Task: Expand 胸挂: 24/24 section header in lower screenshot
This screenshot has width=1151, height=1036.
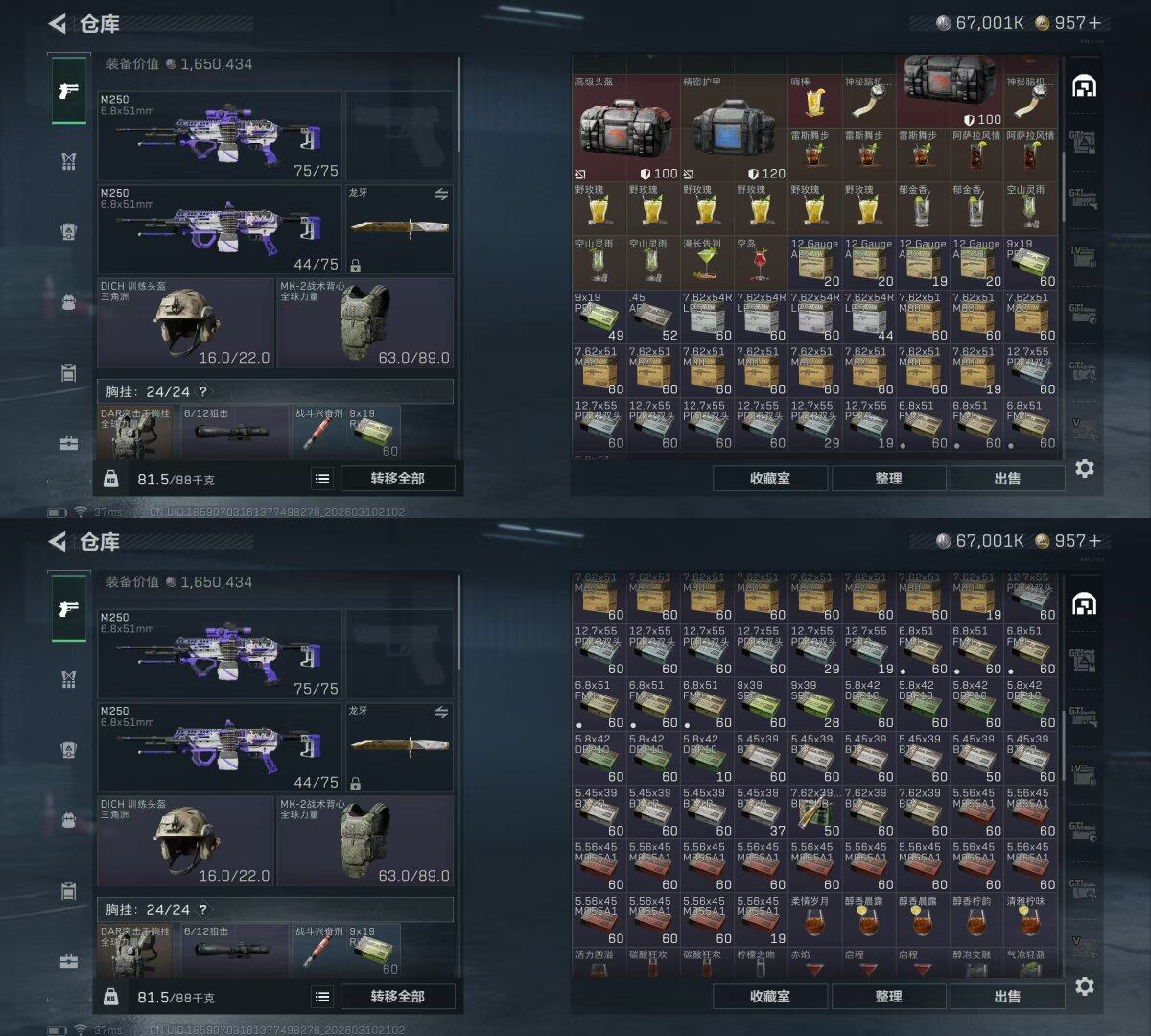Action: tap(275, 909)
